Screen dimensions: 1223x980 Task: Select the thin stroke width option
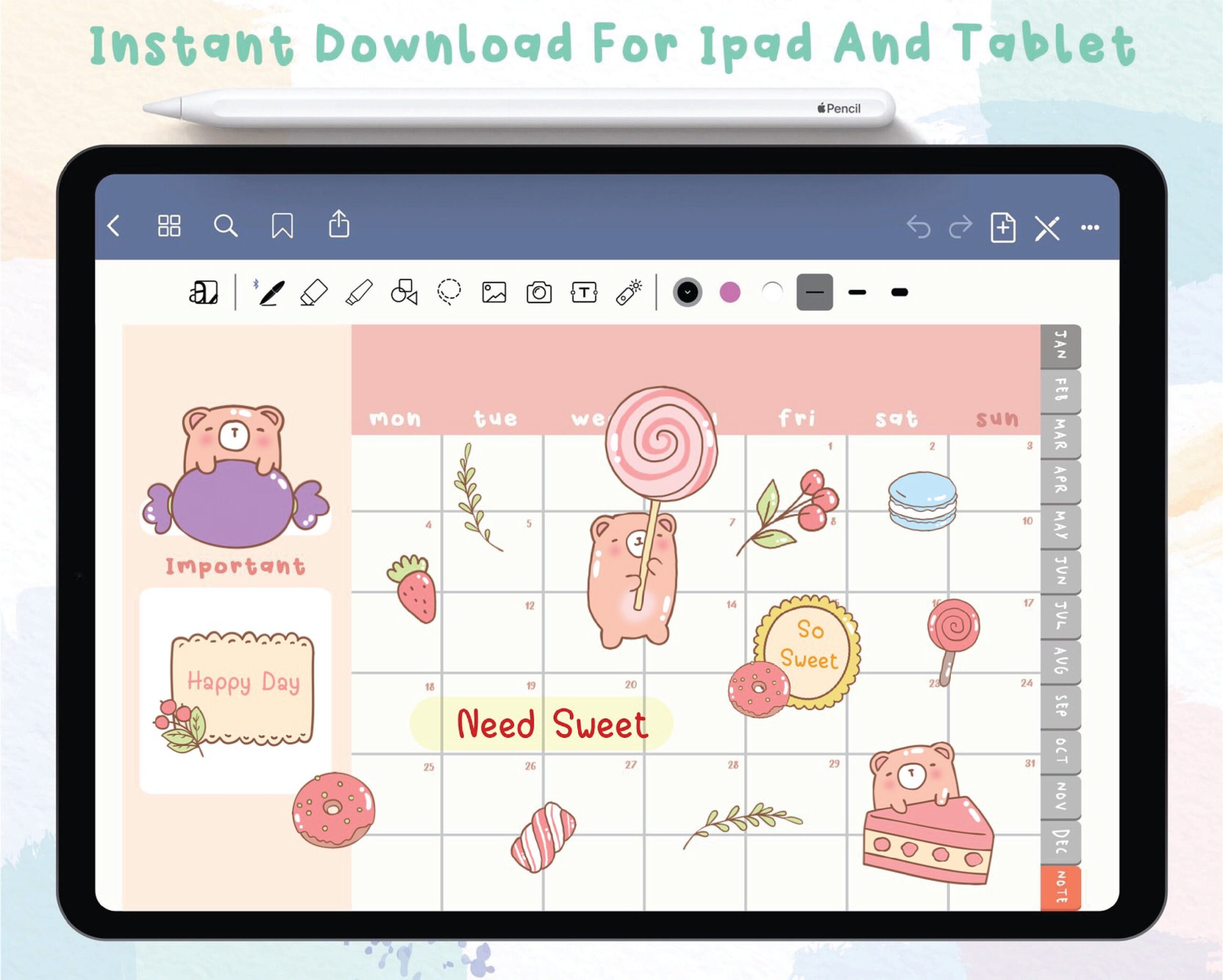tap(815, 292)
